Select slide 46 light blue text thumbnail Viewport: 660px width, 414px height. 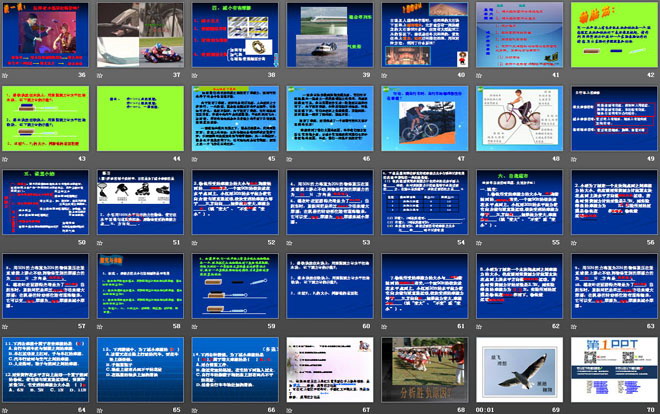pos(330,118)
